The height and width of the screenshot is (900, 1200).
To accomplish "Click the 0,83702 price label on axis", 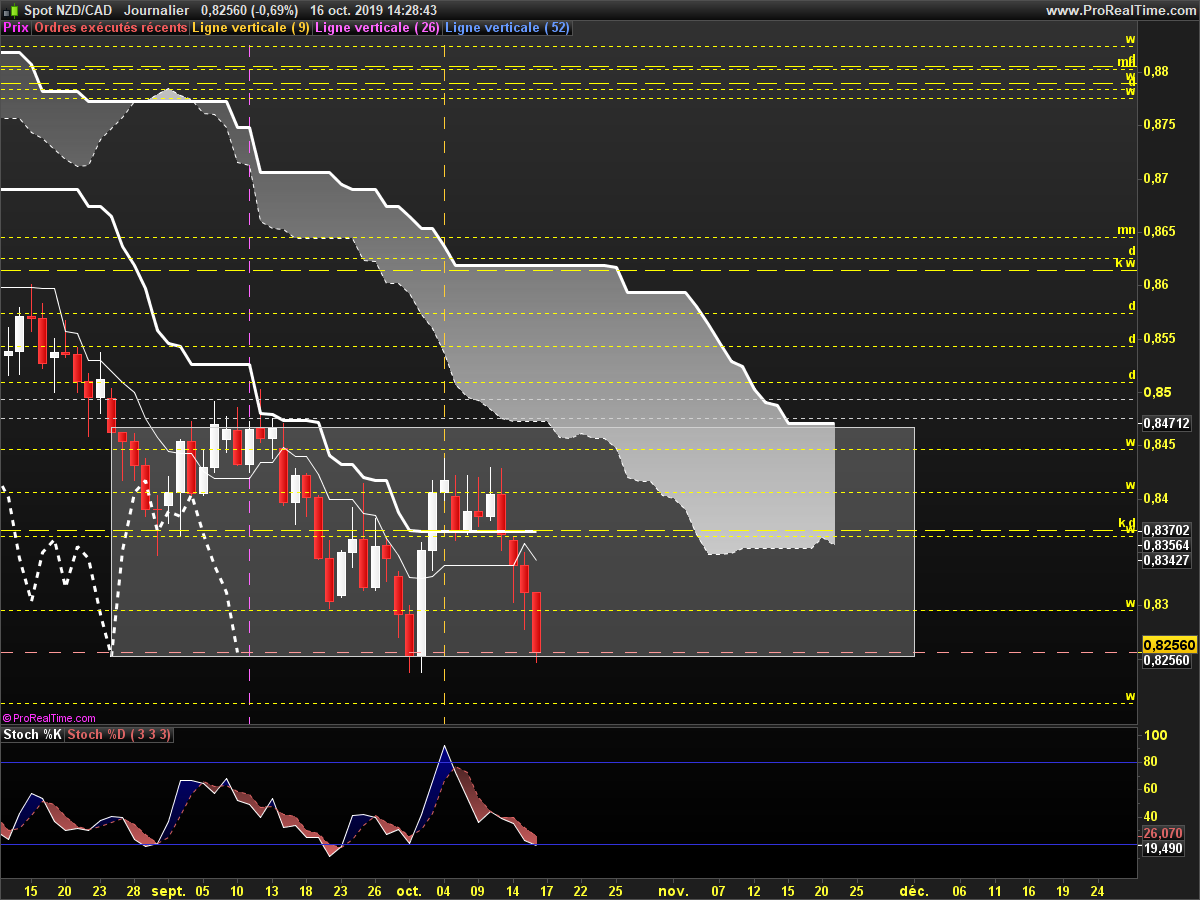I will coord(1167,530).
